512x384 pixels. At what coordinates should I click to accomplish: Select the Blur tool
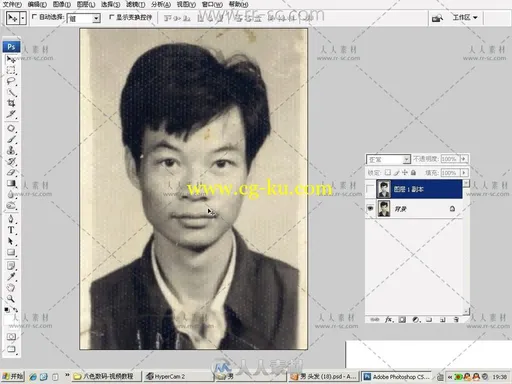point(11,194)
